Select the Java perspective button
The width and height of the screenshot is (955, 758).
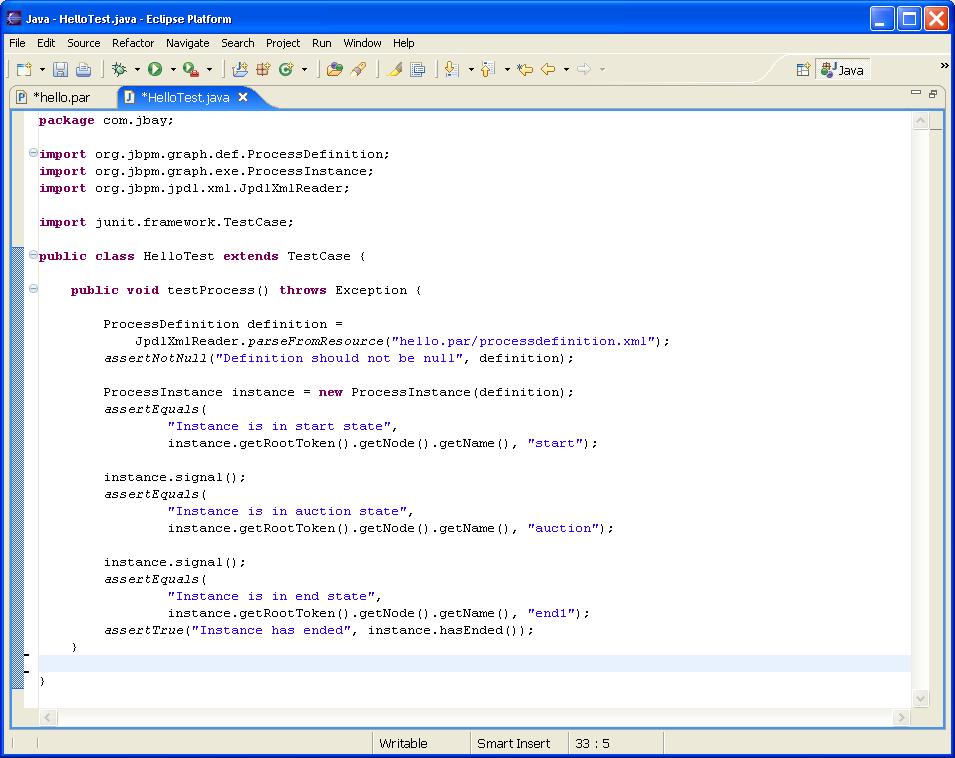pyautogui.click(x=842, y=69)
